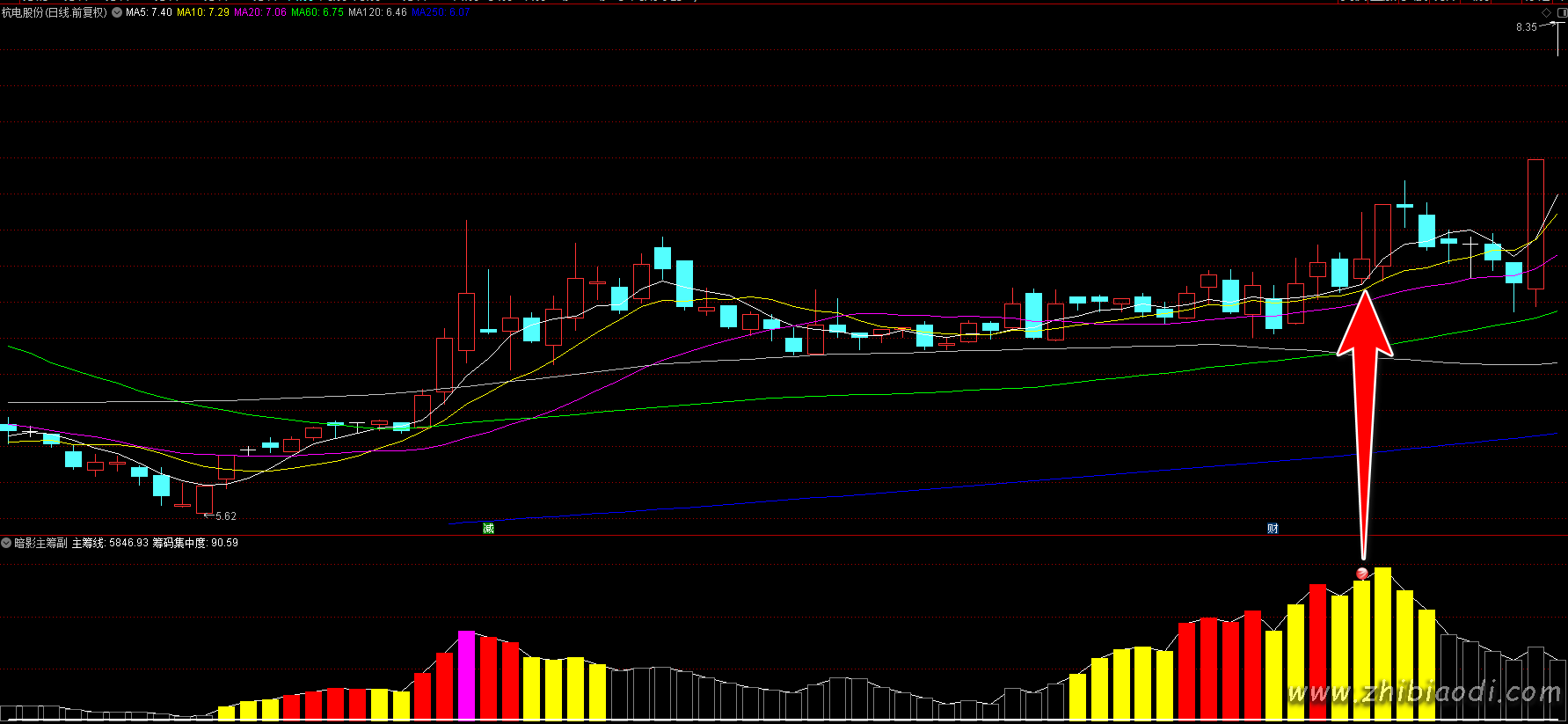The image size is (1568, 724).
Task: Select the magenta bar in the indicator panel
Action: click(x=466, y=675)
